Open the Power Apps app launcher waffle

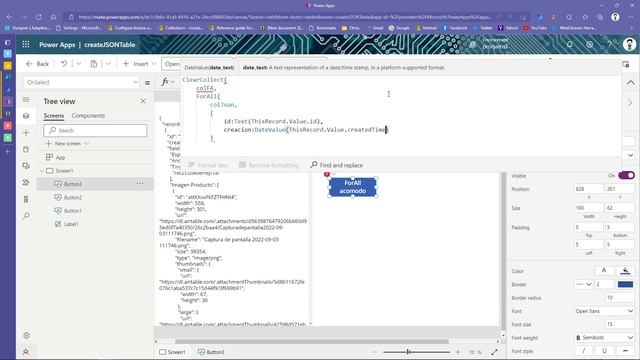click(26, 44)
